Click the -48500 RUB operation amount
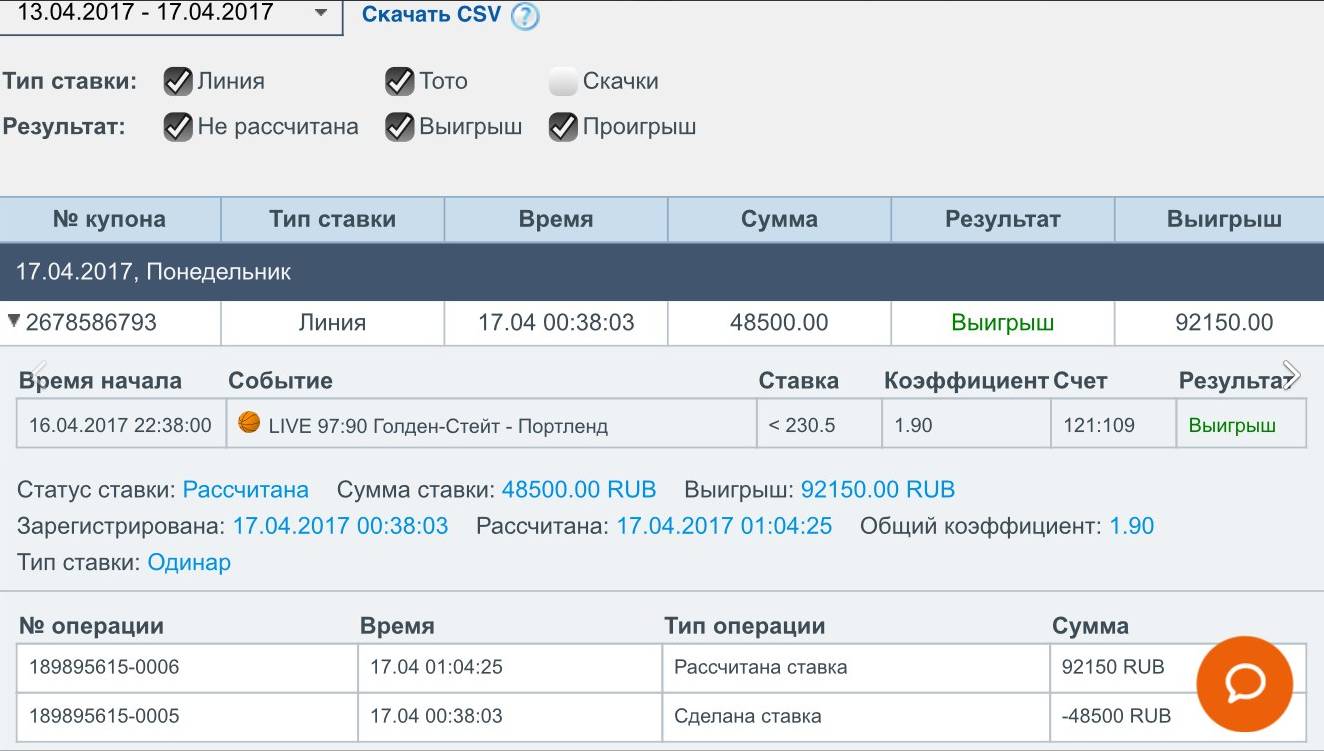1324x751 pixels. (1116, 716)
